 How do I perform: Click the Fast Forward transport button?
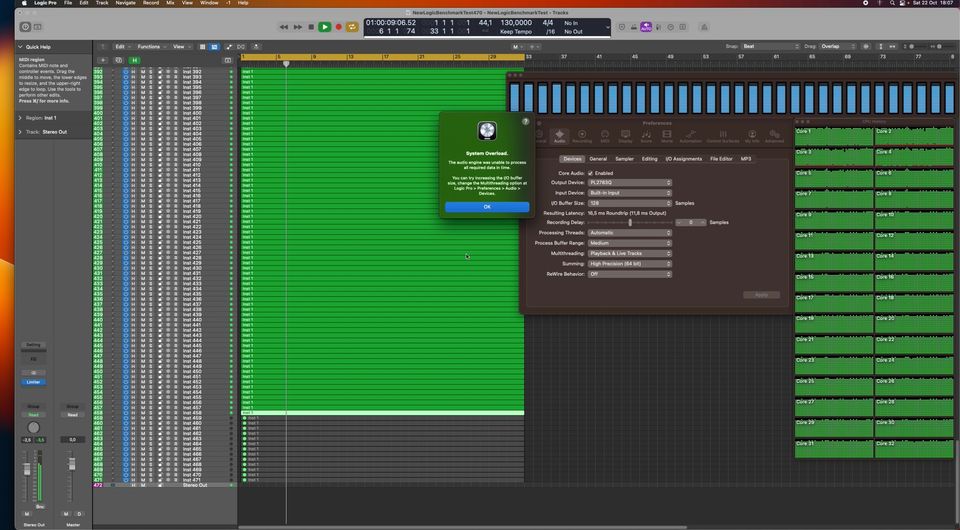coord(298,27)
